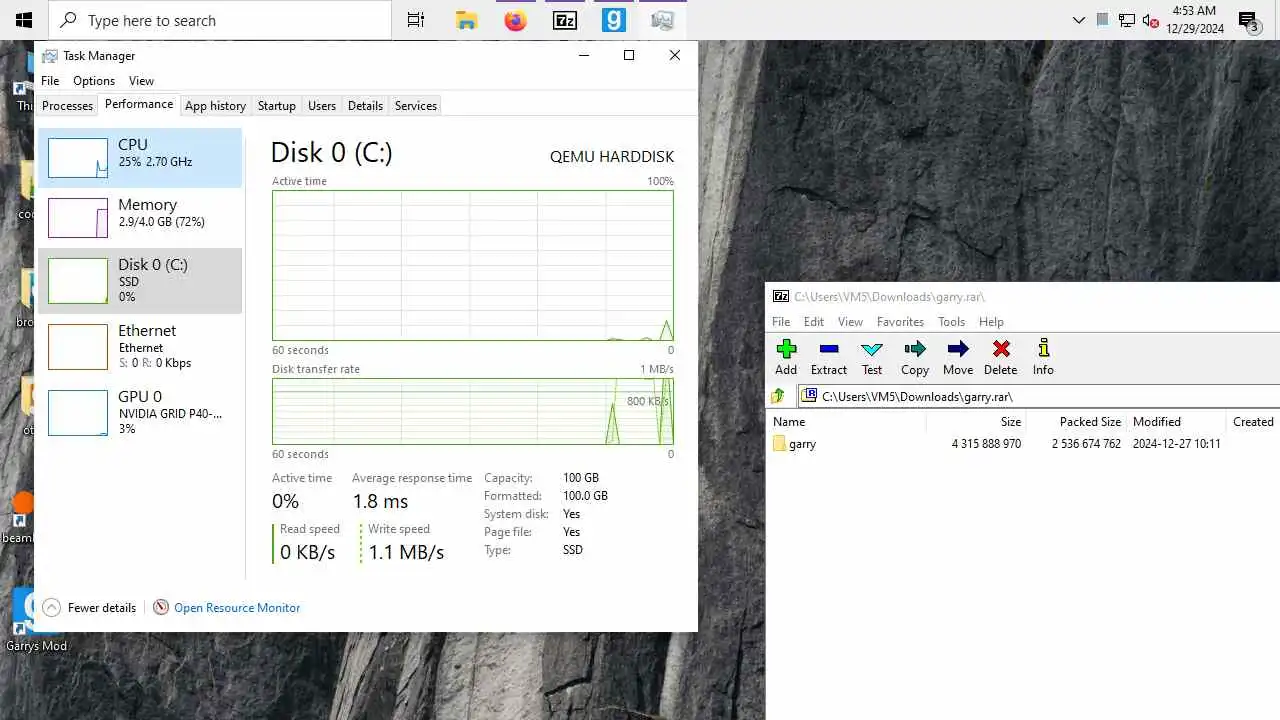The width and height of the screenshot is (1280, 720).
Task: Open 7-Zip Favorites menu
Action: [x=900, y=322]
